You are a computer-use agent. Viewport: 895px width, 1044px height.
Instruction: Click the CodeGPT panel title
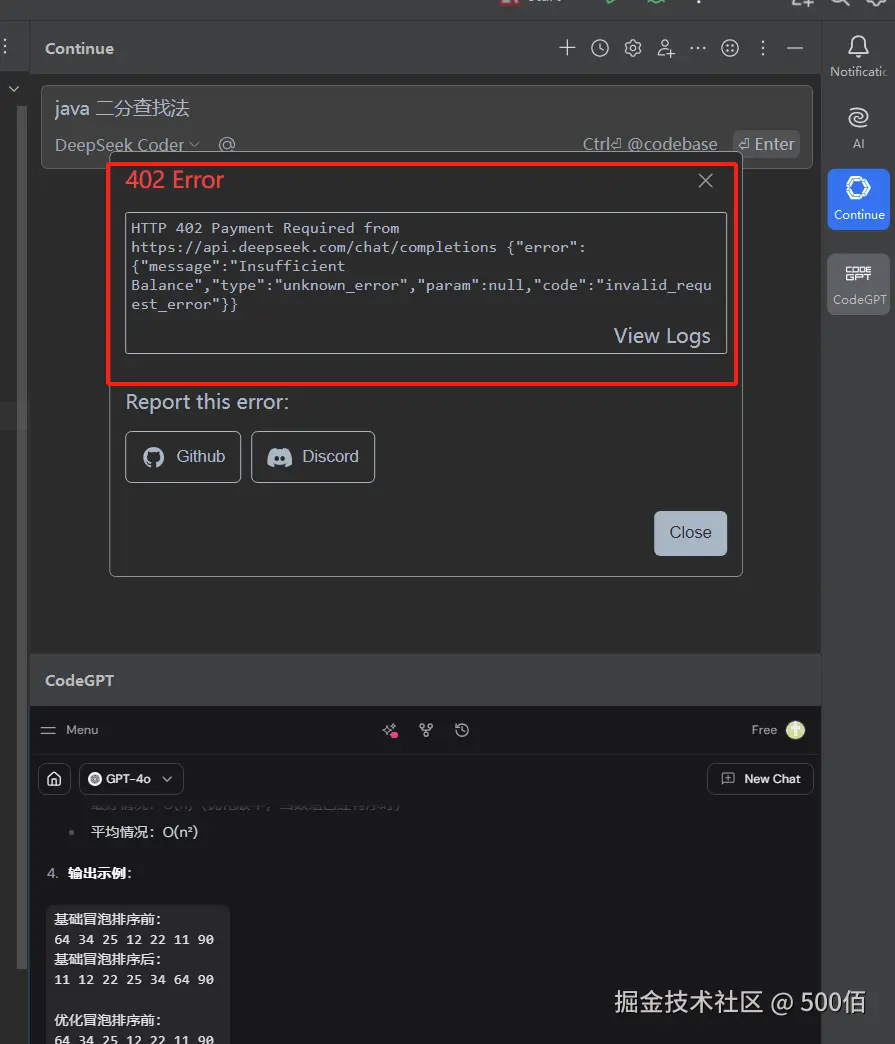tap(79, 680)
